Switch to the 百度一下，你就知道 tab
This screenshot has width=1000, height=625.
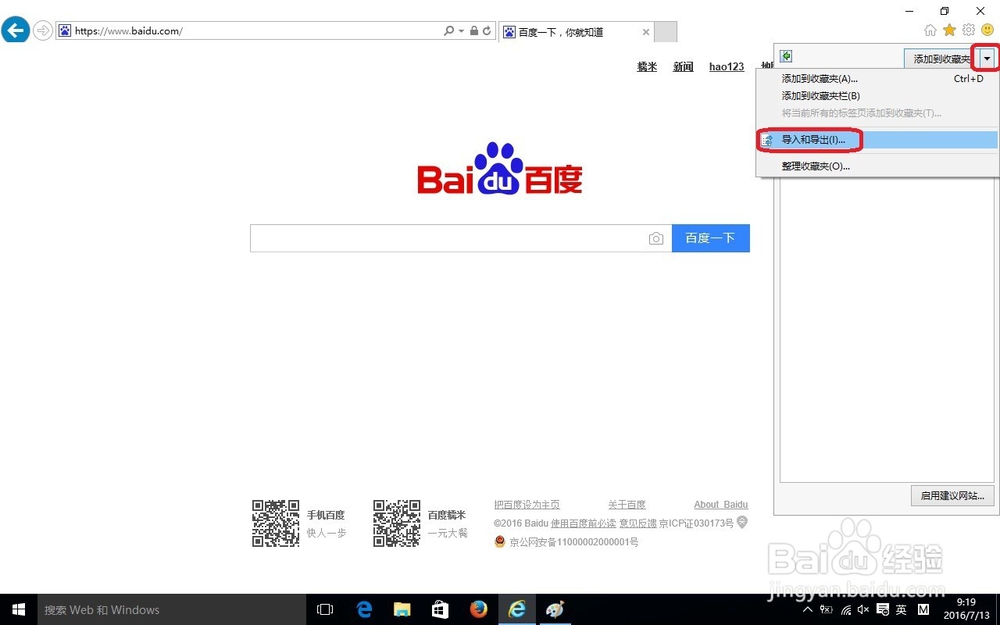tap(575, 32)
